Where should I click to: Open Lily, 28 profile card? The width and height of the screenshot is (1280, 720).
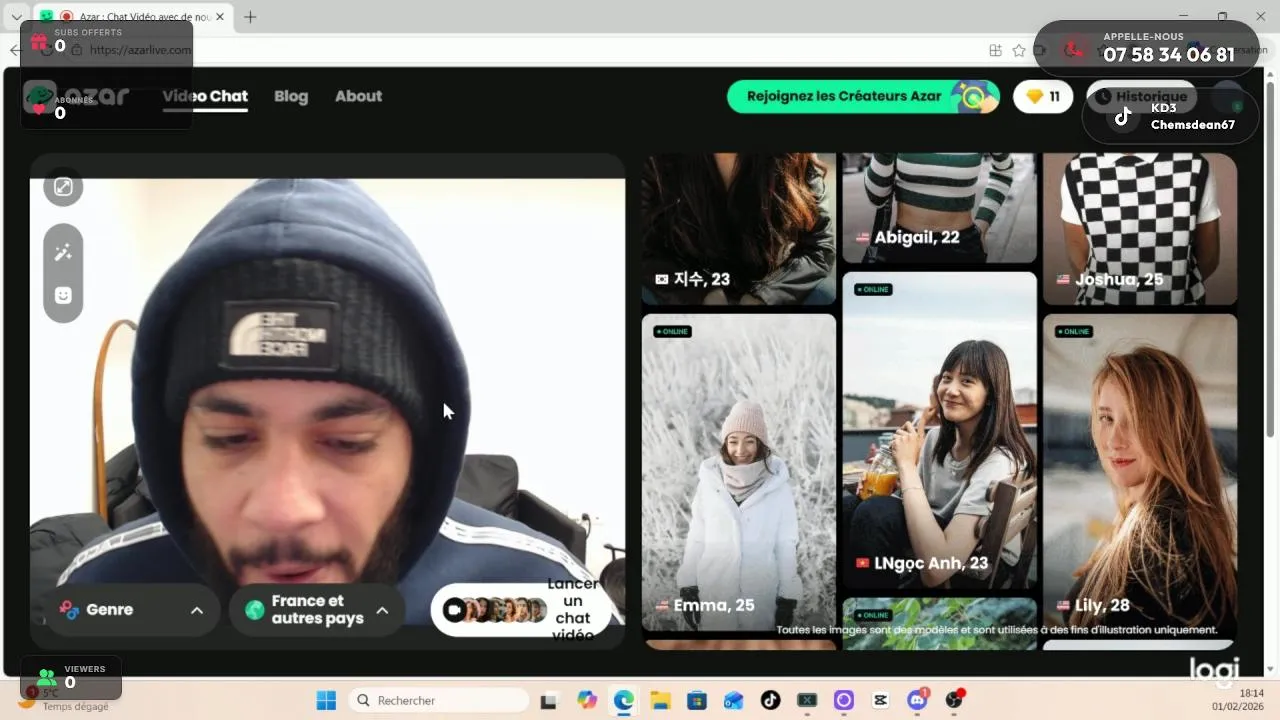point(1140,473)
